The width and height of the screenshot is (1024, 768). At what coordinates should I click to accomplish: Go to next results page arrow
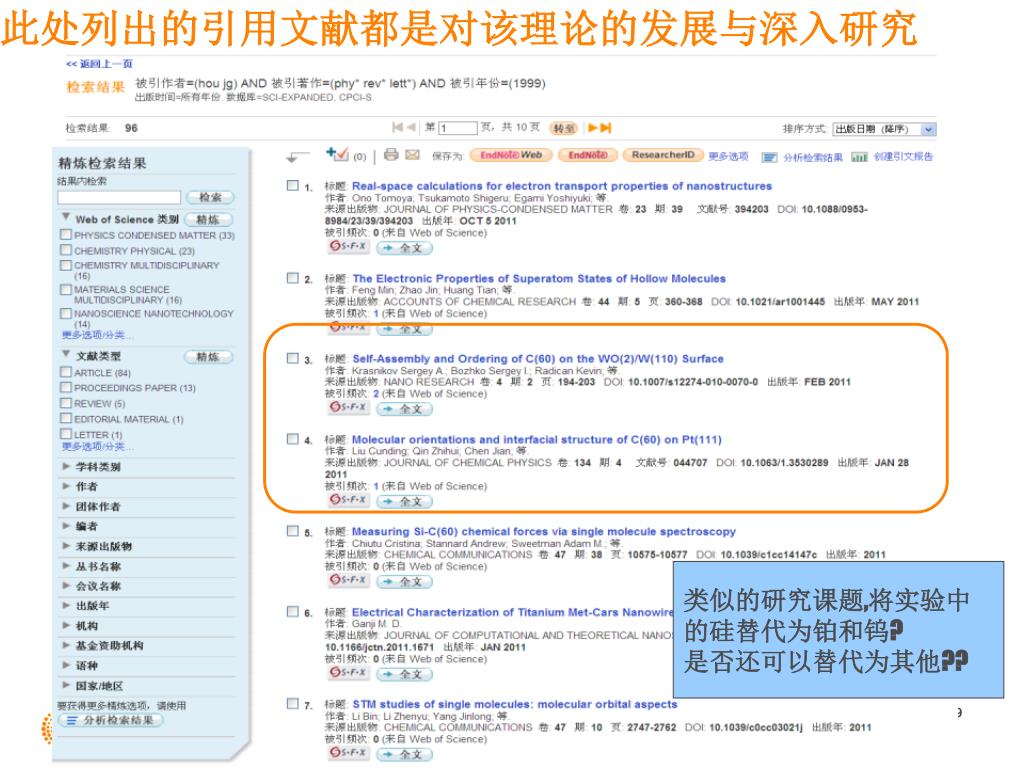[x=593, y=128]
